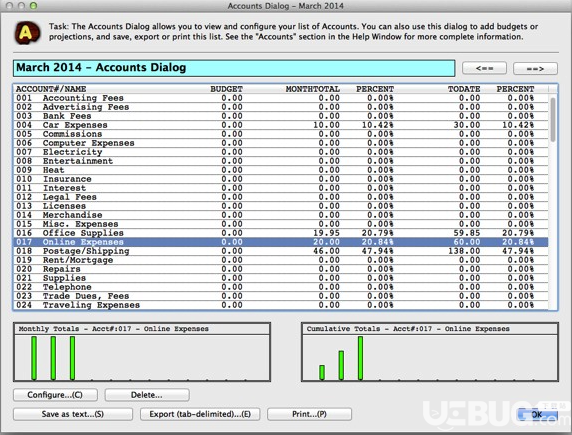The height and width of the screenshot is (435, 572).
Task: Click Export (tab-delimited)...(E) button
Action: [200, 414]
